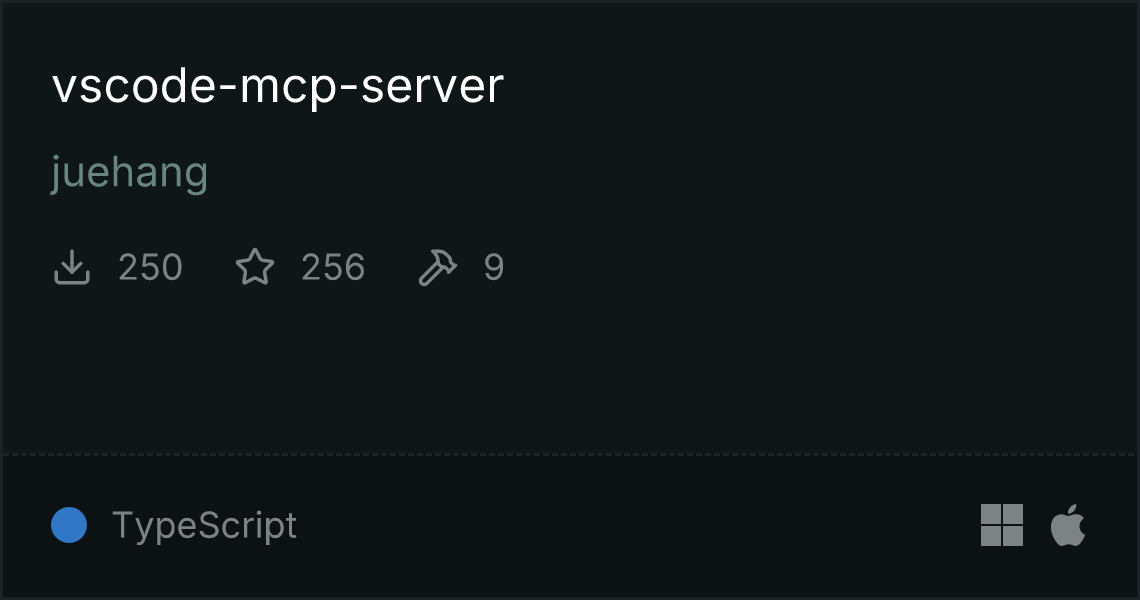Click the TypeScript language label

(204, 525)
